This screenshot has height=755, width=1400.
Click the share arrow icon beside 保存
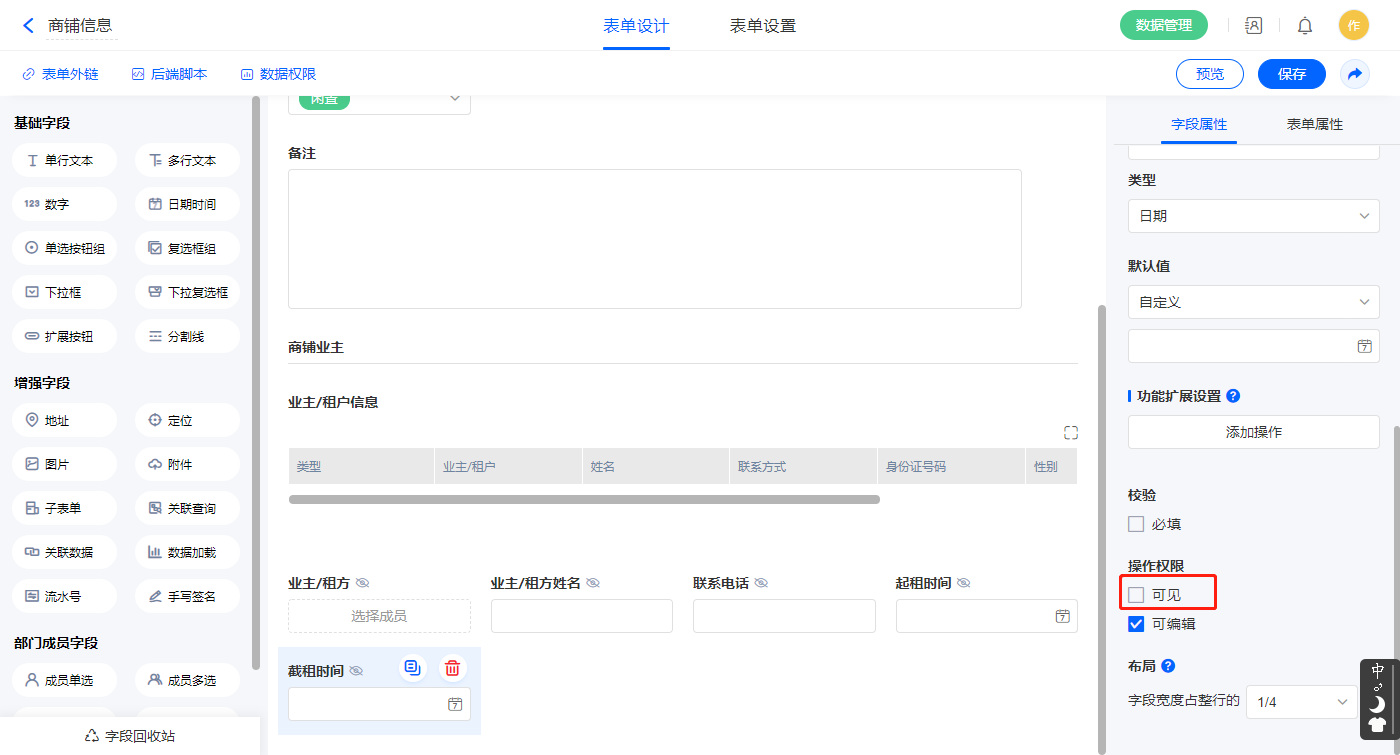click(x=1355, y=74)
